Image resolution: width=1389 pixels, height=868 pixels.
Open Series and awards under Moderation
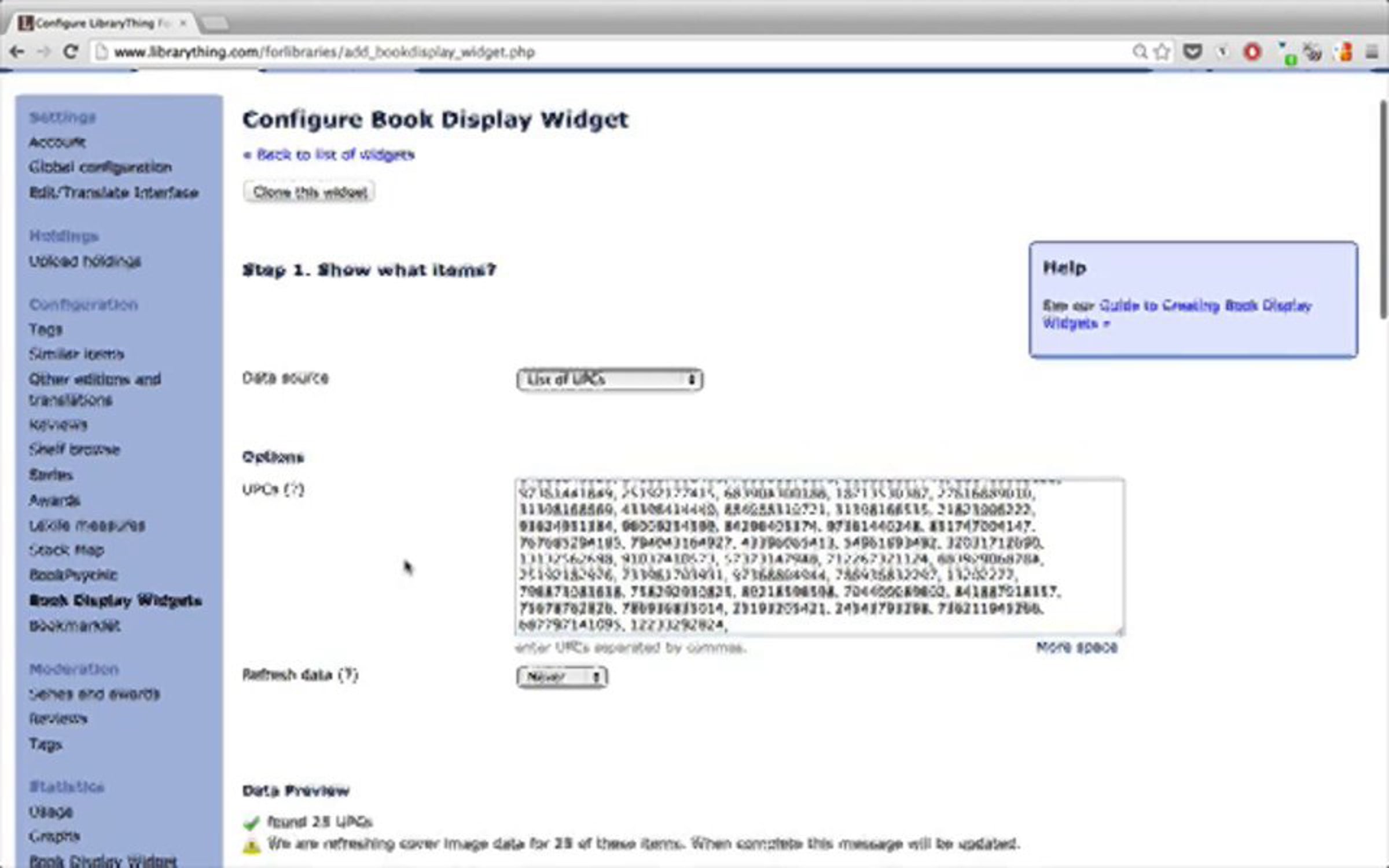(94, 694)
